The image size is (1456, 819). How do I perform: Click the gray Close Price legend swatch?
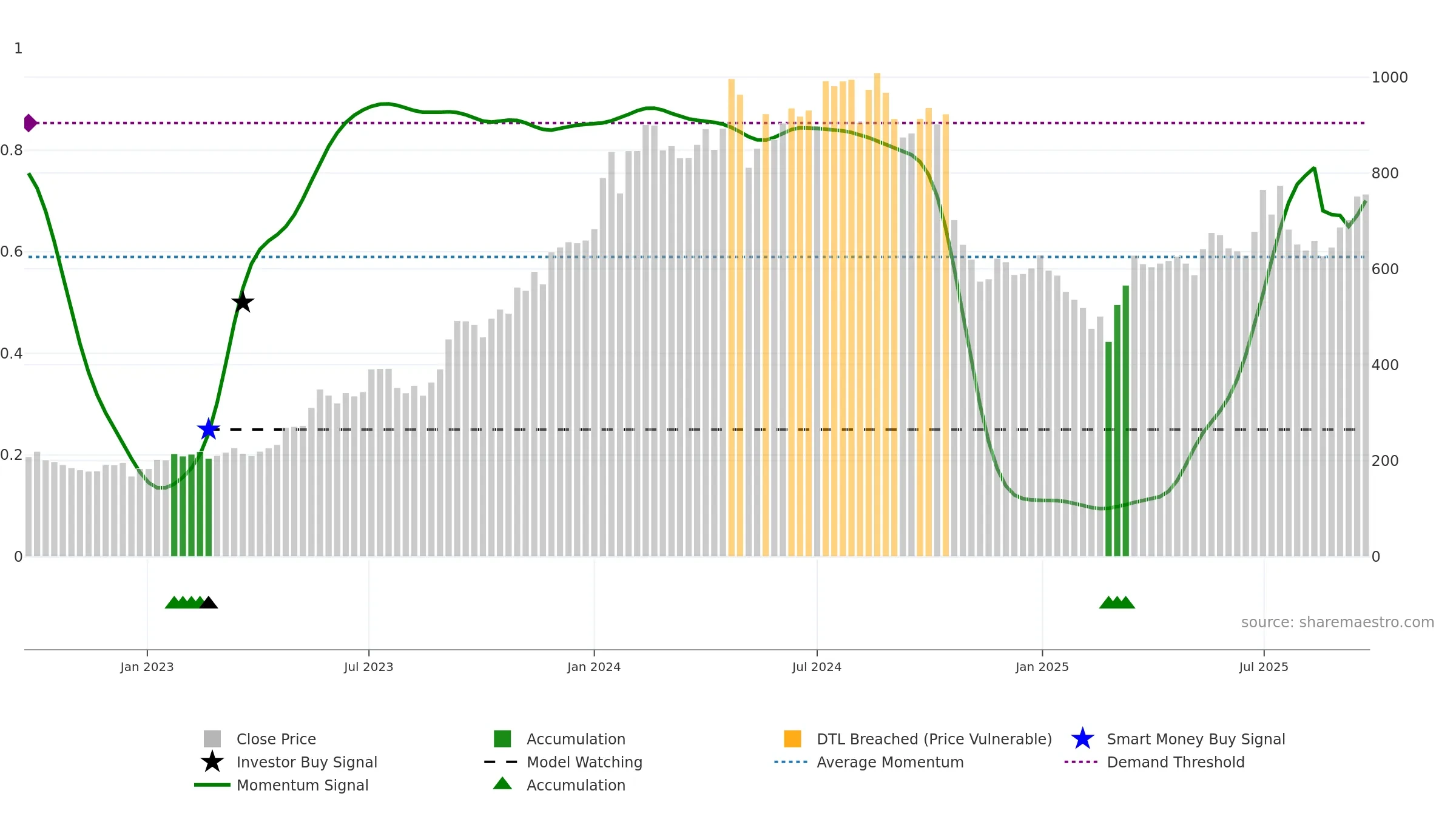[x=212, y=739]
